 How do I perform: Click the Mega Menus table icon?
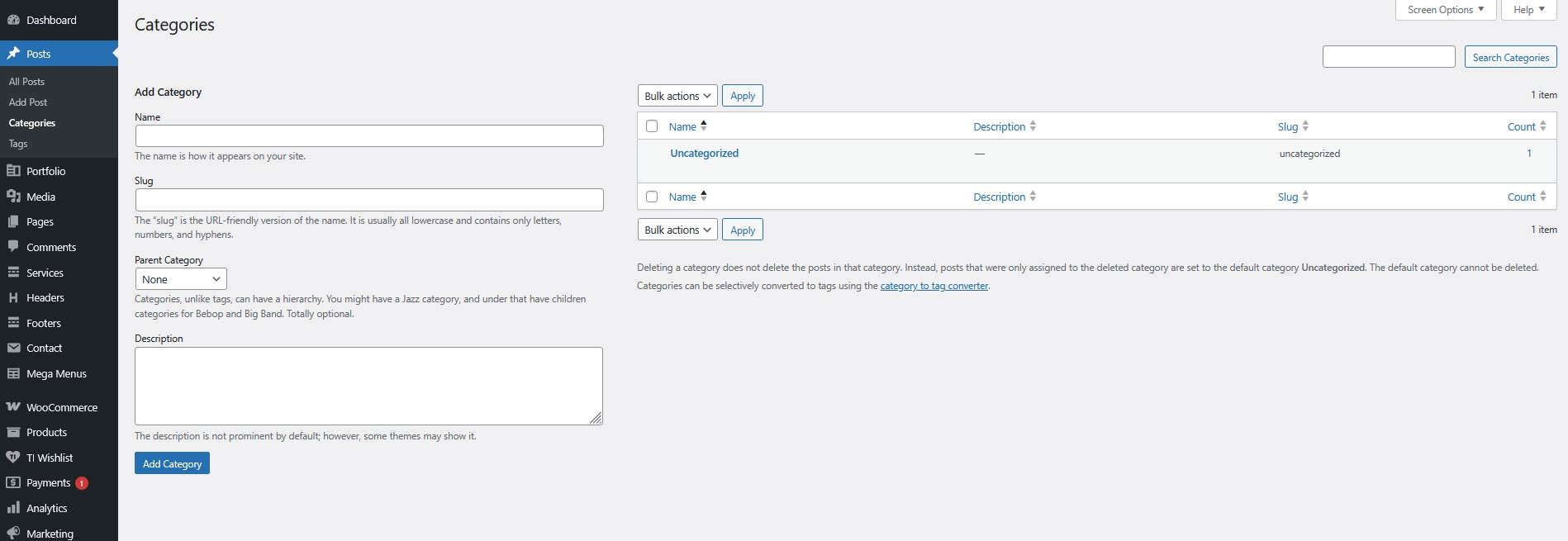pos(13,373)
